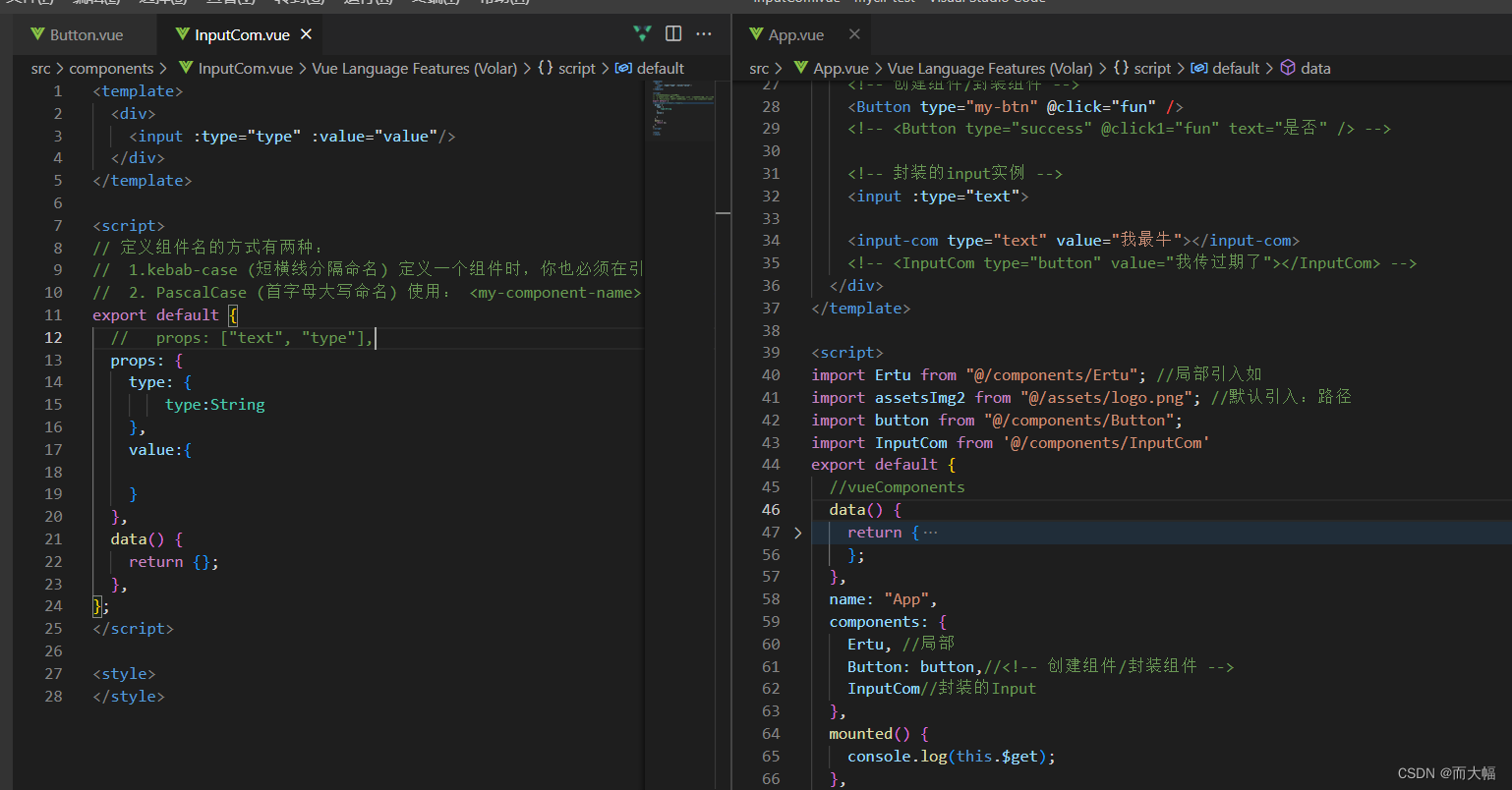Viewport: 1512px width, 790px height.
Task: Click the Volar icon above the InputCom.vue editor
Action: click(x=642, y=33)
